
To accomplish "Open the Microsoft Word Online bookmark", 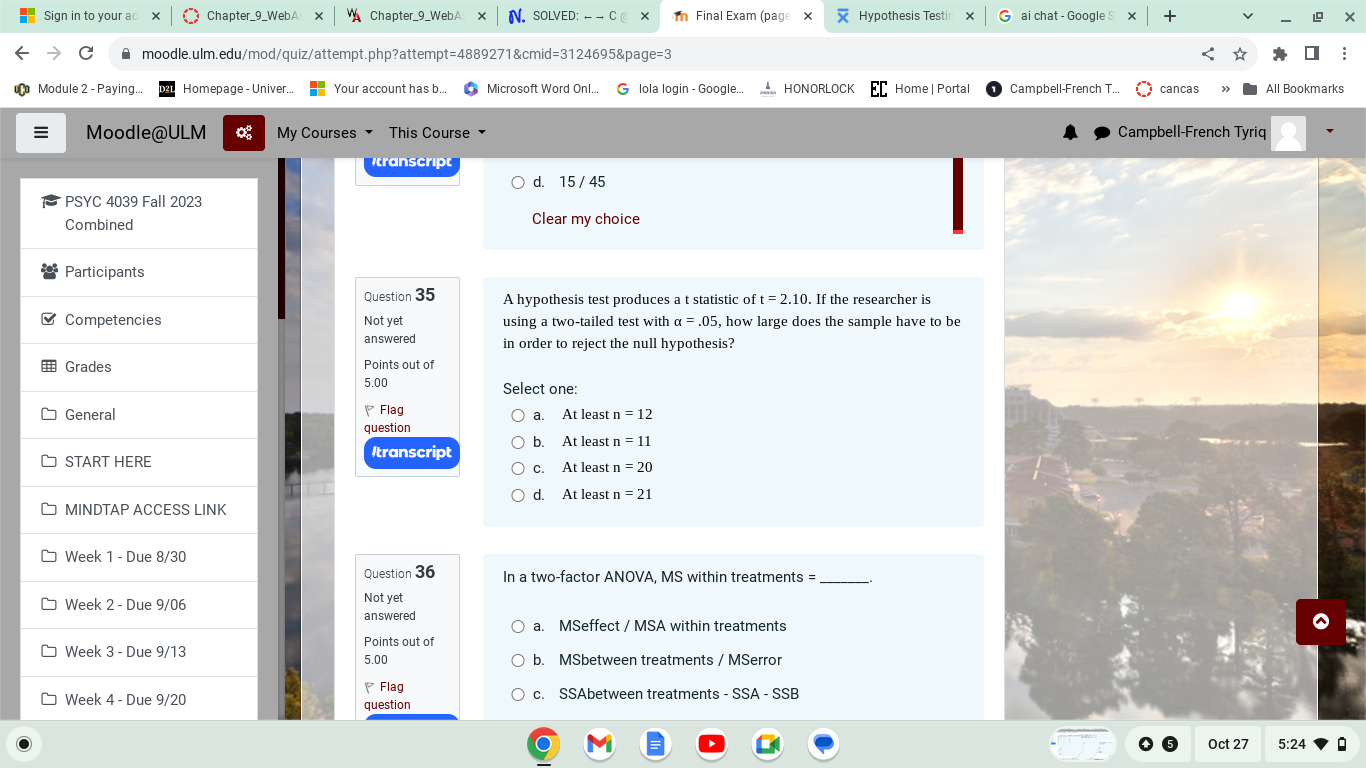I will tap(532, 89).
